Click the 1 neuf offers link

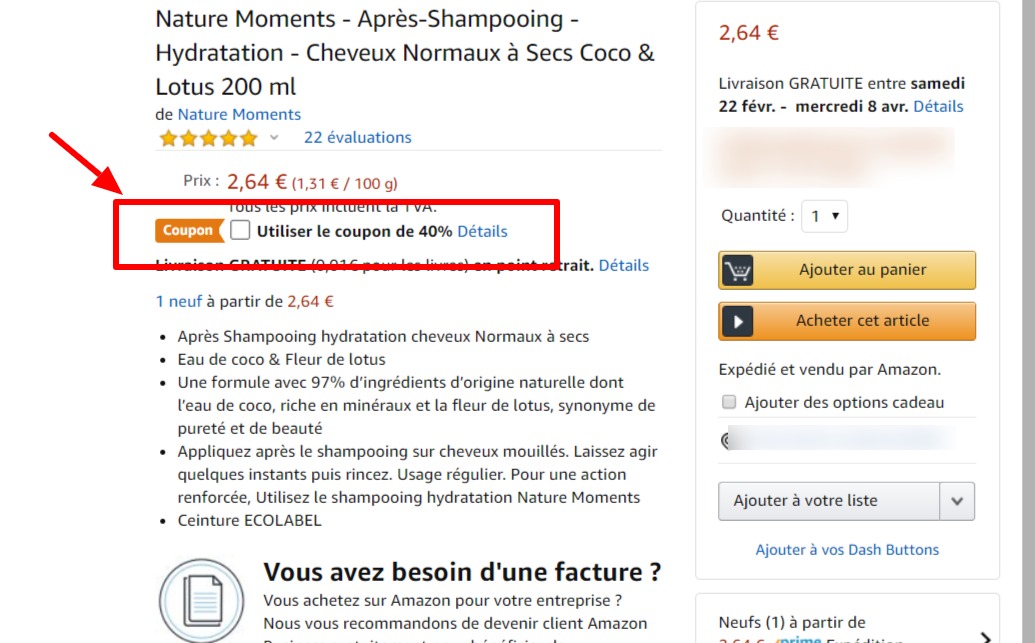click(x=182, y=300)
